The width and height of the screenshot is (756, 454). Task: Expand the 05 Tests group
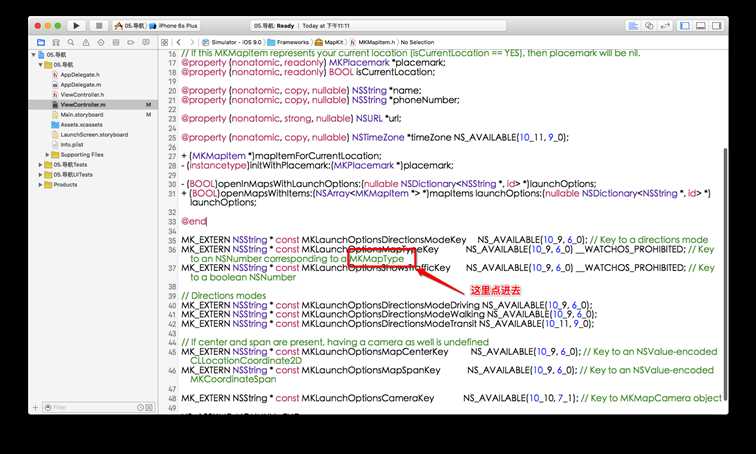tap(40, 165)
